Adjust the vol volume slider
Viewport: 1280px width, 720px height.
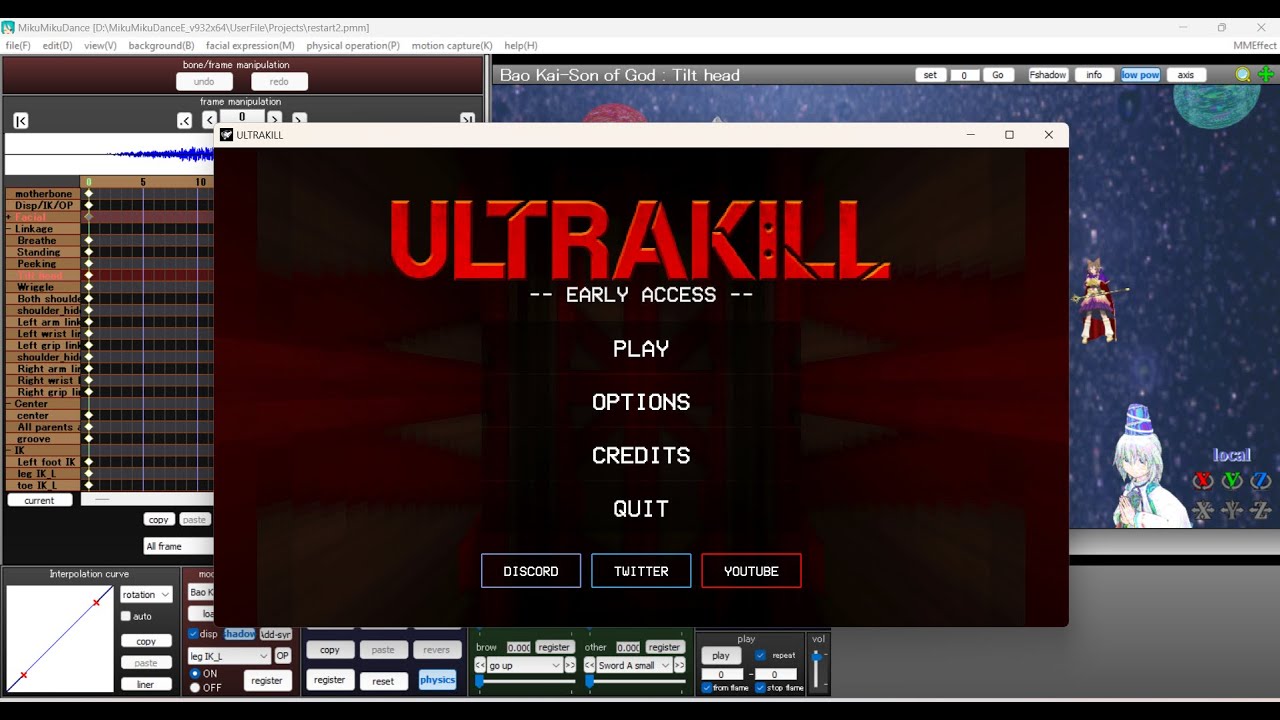tap(816, 668)
